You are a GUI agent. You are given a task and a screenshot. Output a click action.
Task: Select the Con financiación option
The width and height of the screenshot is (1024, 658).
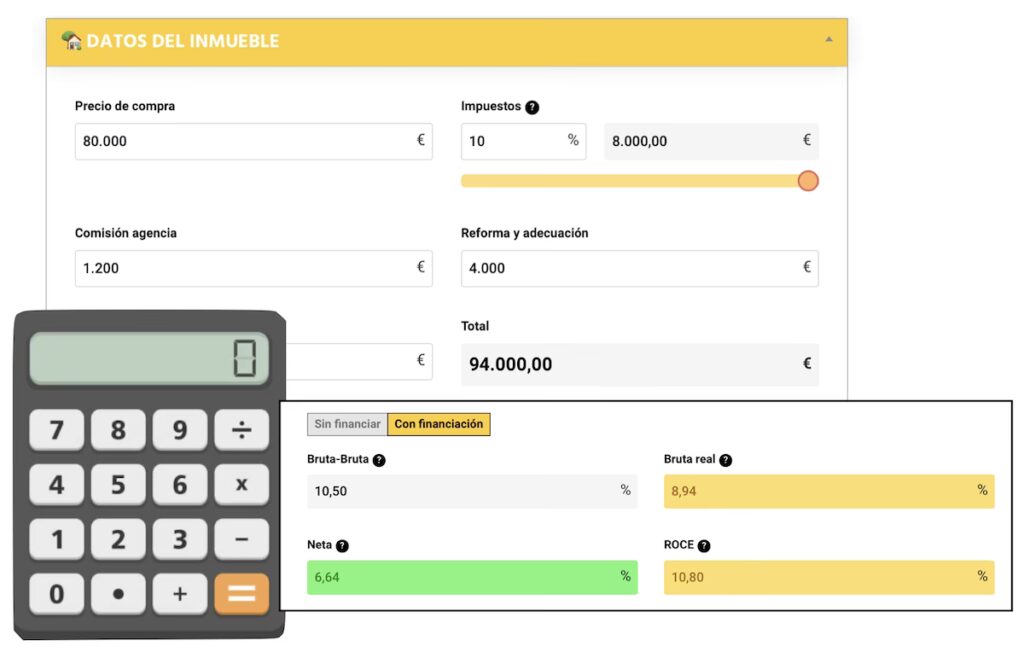(438, 424)
